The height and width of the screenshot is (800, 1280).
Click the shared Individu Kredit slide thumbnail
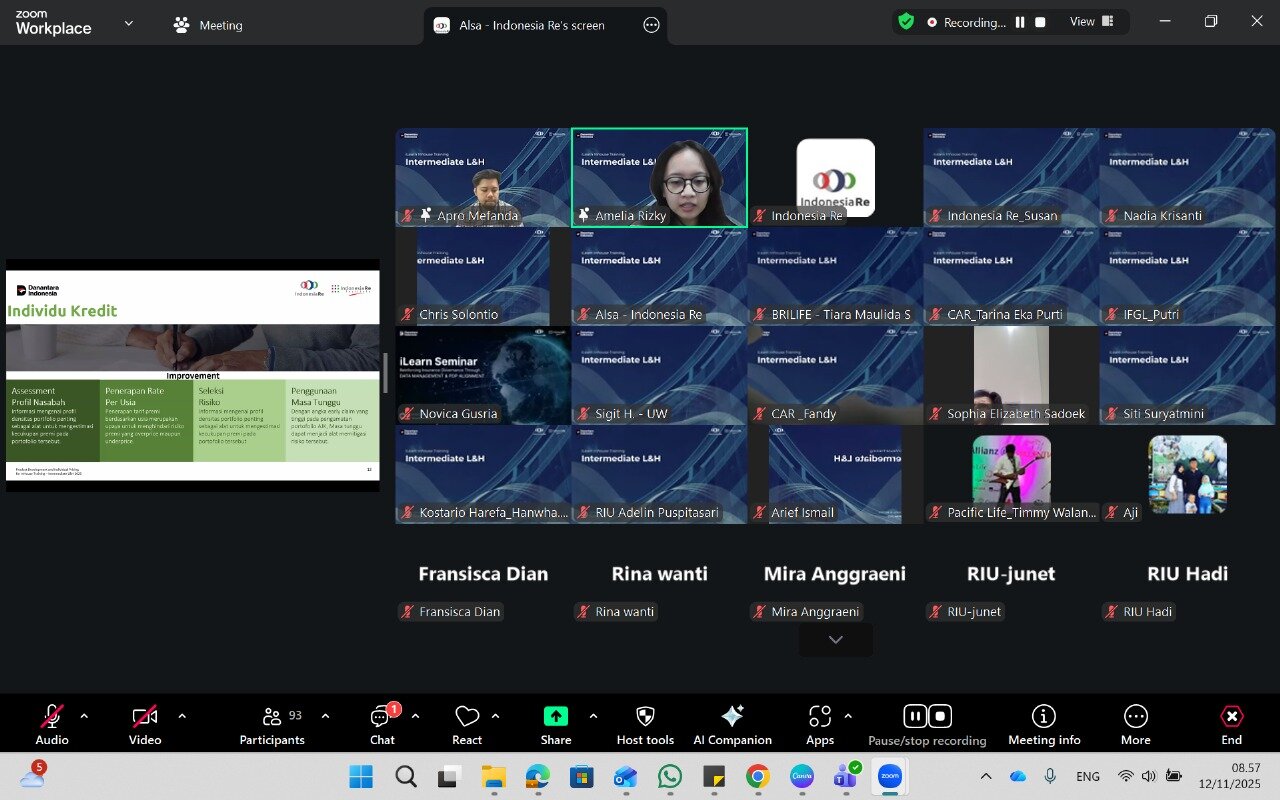(192, 375)
